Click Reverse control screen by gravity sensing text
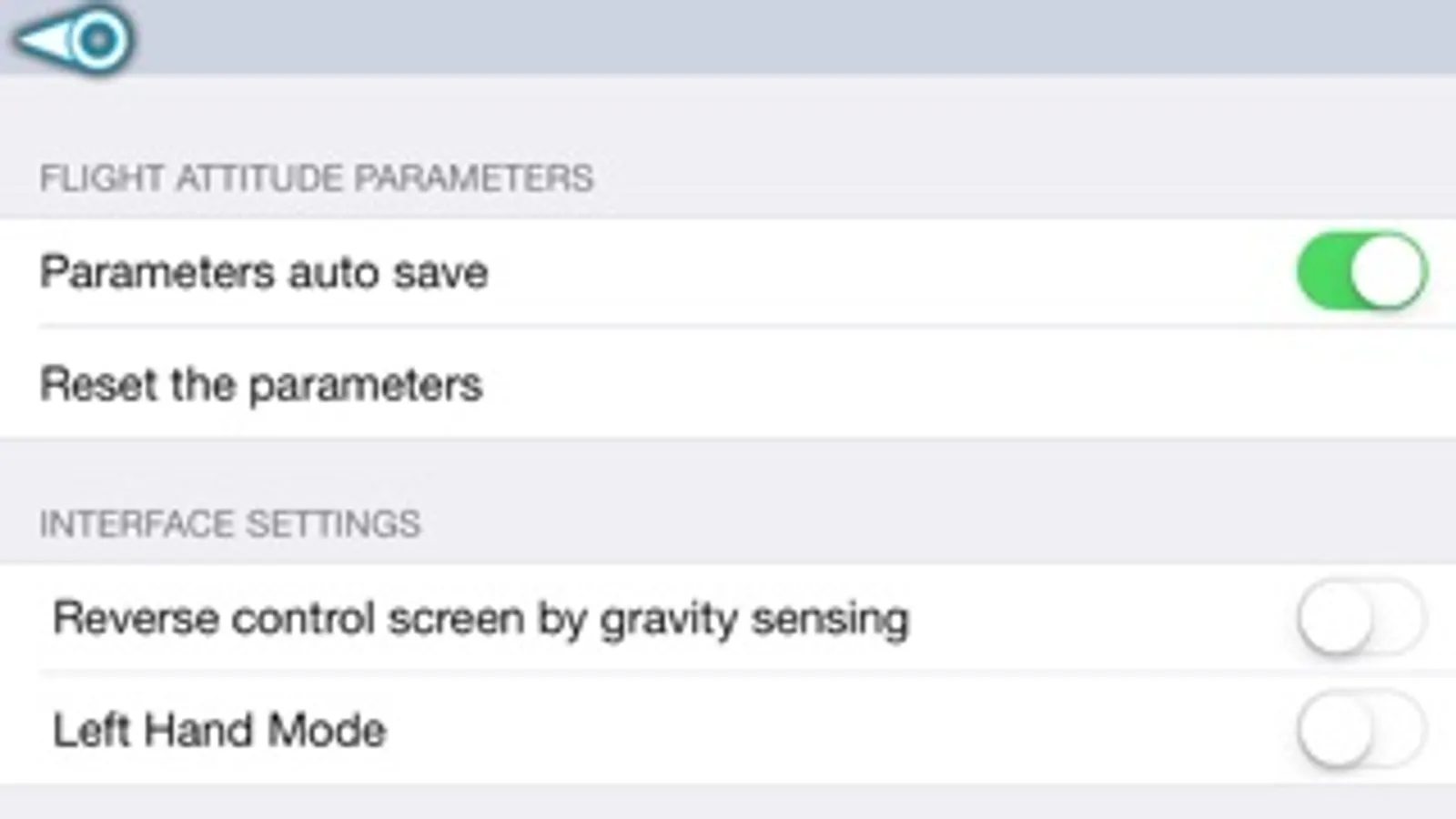Screen dimensions: 1456x819 pos(480,619)
